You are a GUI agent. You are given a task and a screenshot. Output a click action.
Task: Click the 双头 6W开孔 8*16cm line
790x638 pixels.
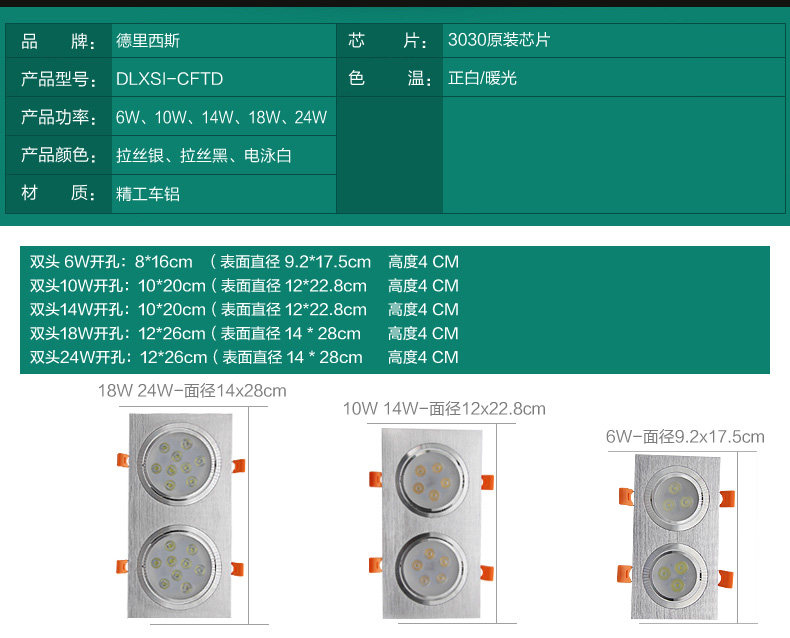point(244,262)
